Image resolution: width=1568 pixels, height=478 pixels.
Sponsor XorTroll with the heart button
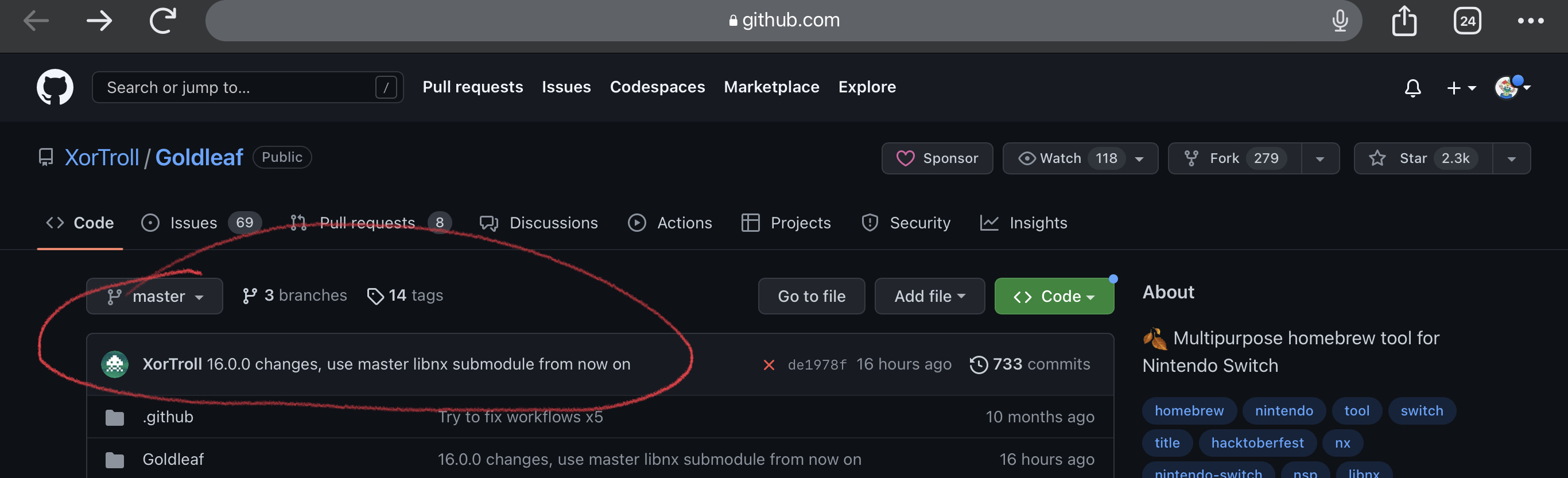tap(937, 158)
